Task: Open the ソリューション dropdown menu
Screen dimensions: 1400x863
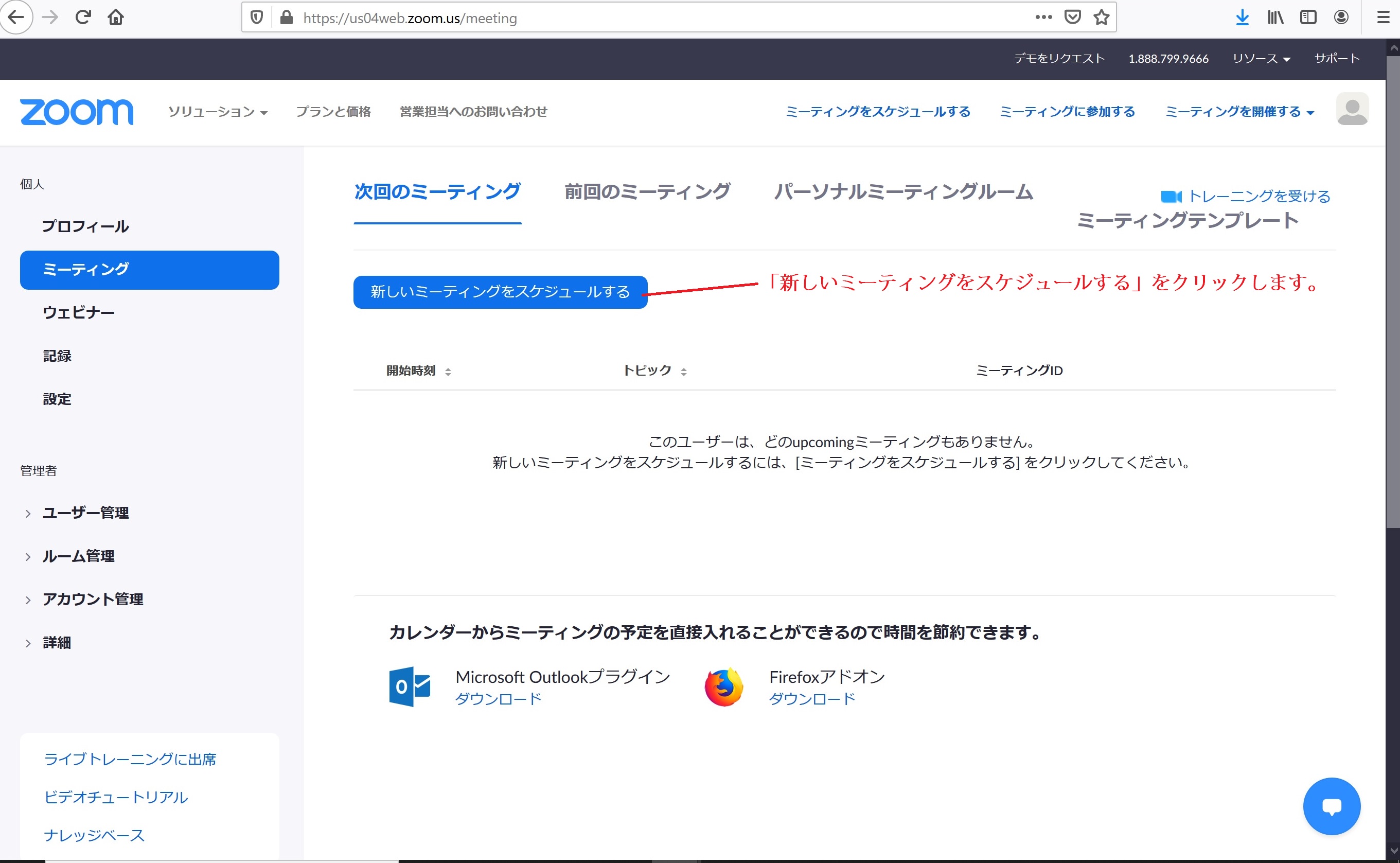Action: (218, 112)
